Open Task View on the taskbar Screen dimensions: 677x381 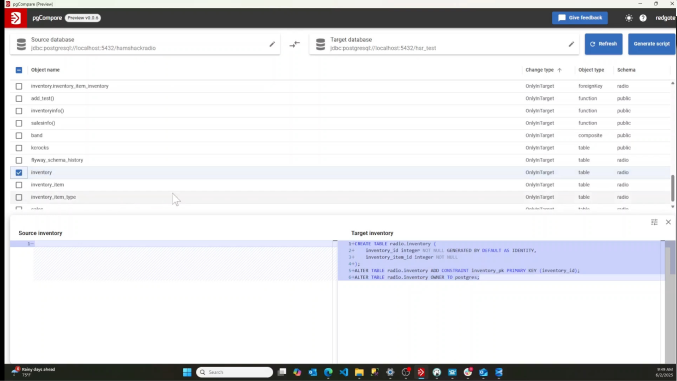pos(282,372)
